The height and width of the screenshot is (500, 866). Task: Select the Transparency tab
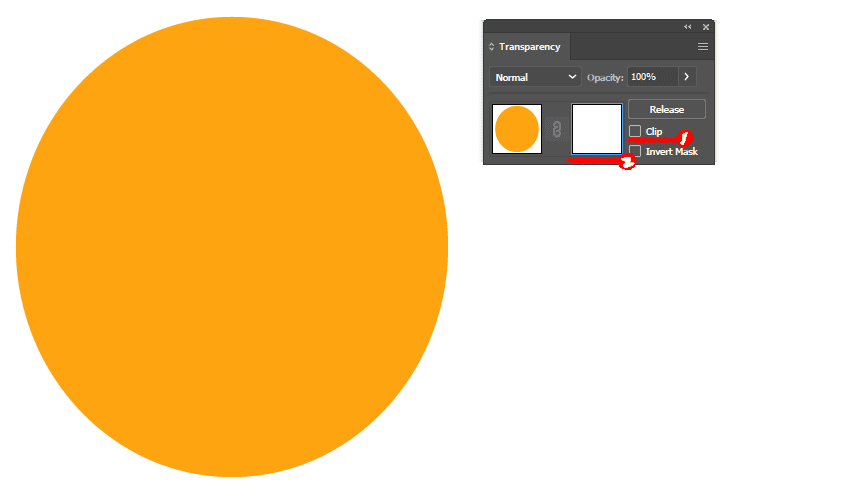(x=529, y=47)
